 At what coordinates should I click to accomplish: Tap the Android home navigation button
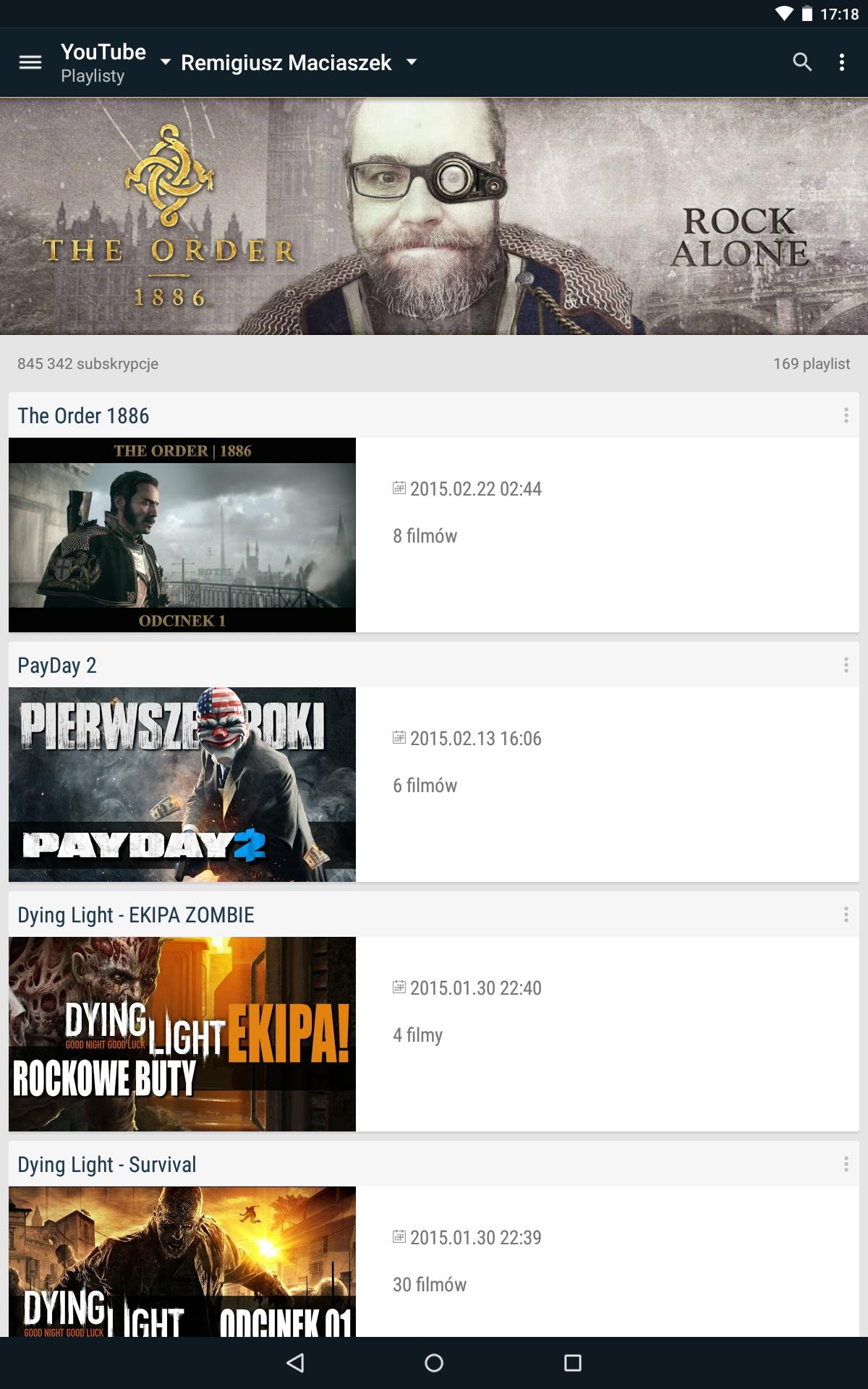point(434,1363)
